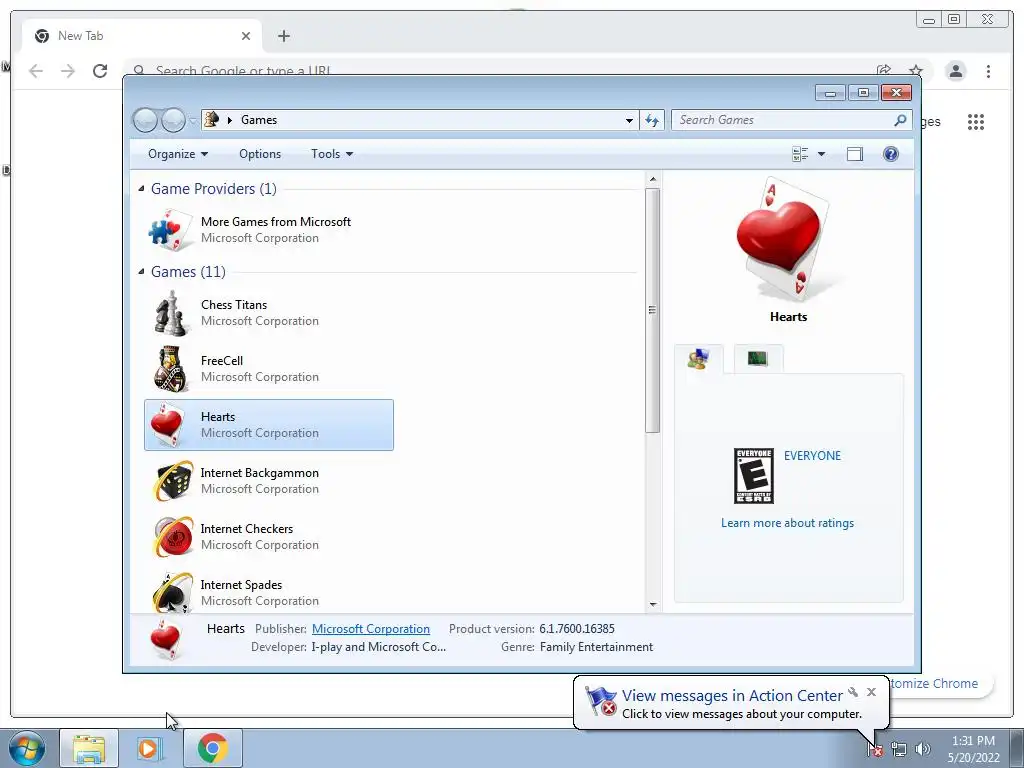The width and height of the screenshot is (1024, 768).
Task: Select the Internet Checkers icon
Action: (173, 537)
